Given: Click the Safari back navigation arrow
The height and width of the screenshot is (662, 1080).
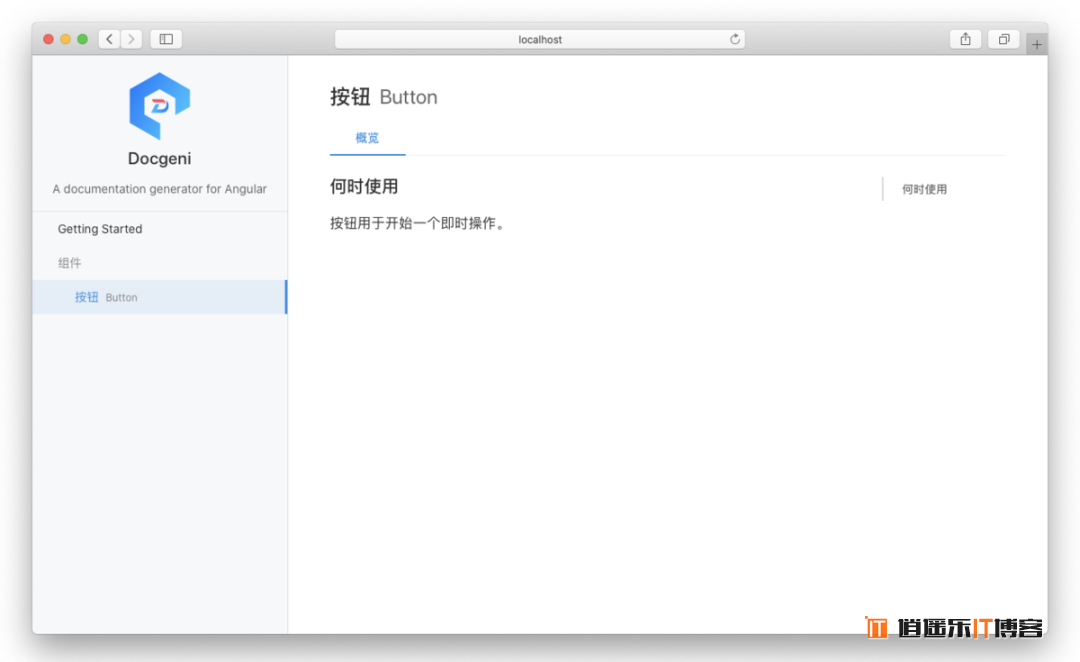Looking at the screenshot, I should (x=109, y=39).
